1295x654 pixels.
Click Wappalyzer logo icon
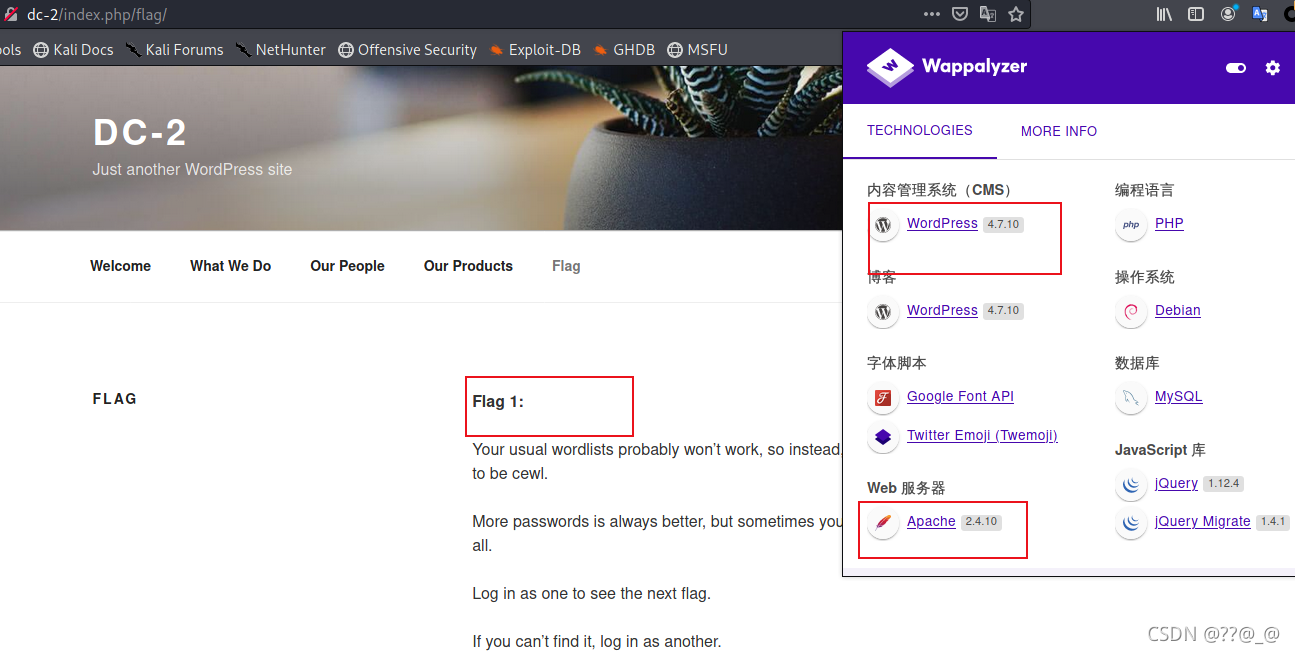pyautogui.click(x=890, y=67)
